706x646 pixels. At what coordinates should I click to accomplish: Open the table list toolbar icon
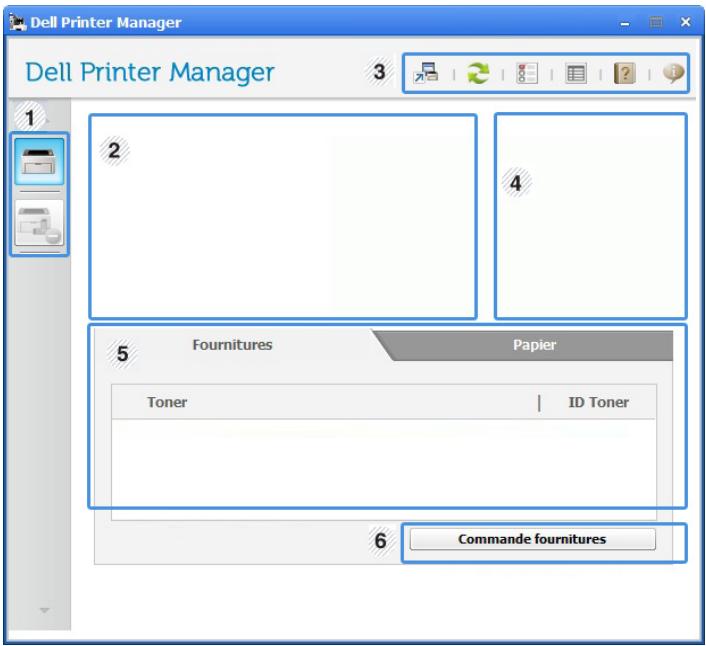click(576, 74)
